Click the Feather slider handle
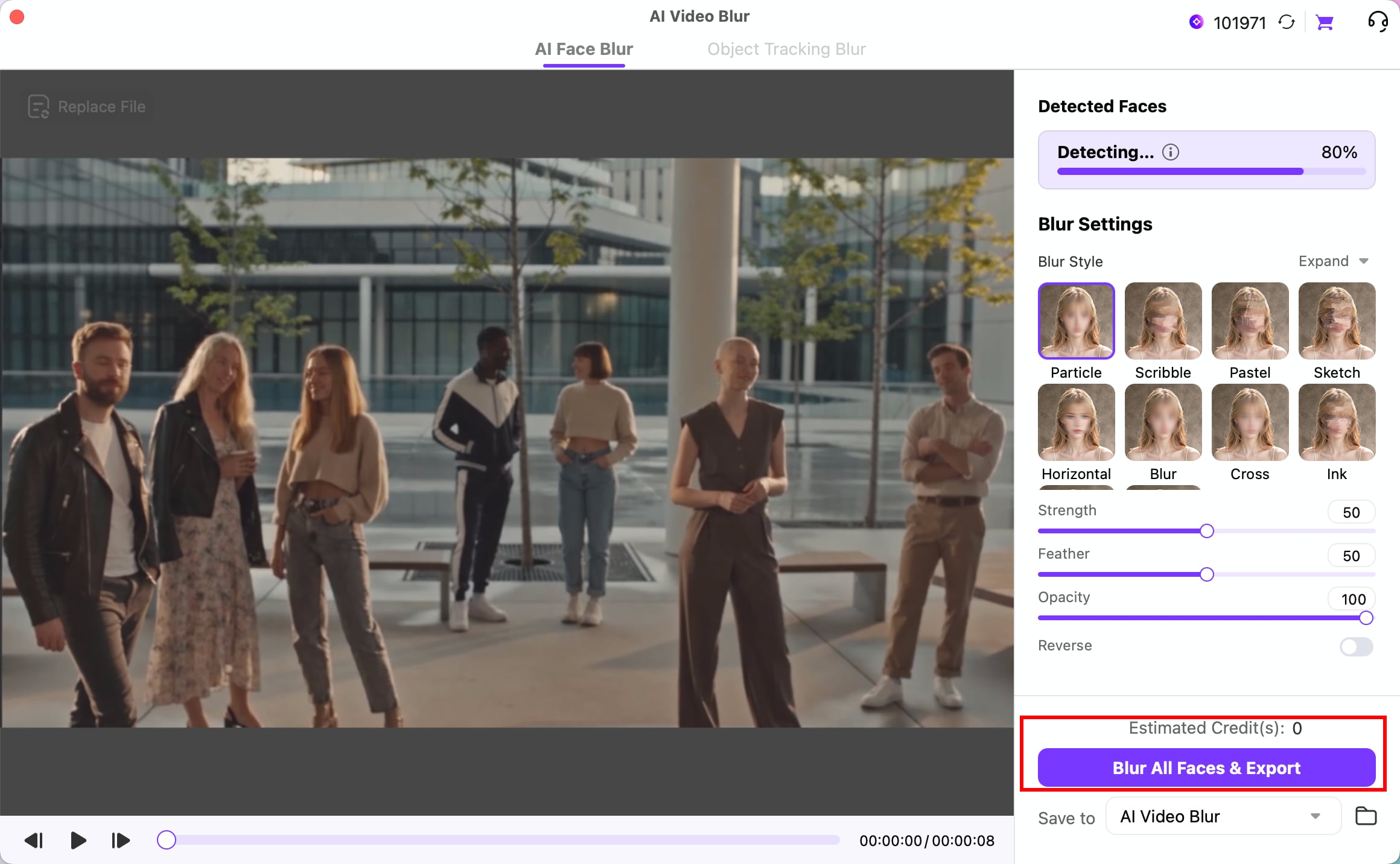This screenshot has height=864, width=1400. (x=1206, y=574)
